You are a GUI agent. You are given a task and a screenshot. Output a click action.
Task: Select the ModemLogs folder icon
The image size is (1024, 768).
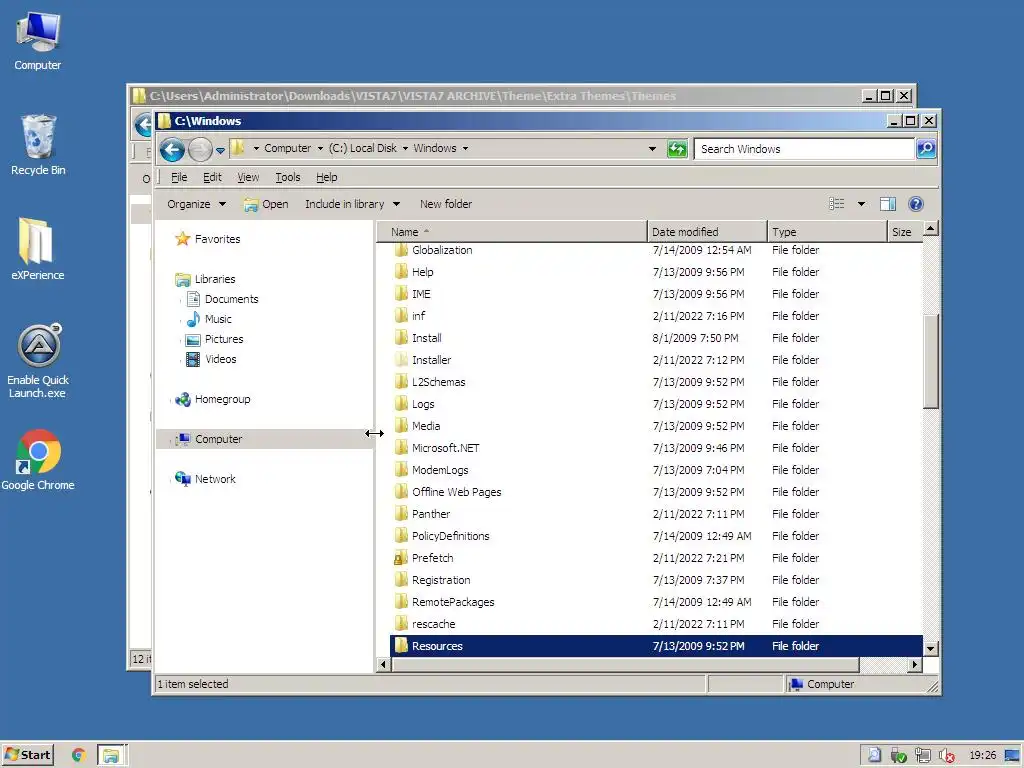point(402,470)
